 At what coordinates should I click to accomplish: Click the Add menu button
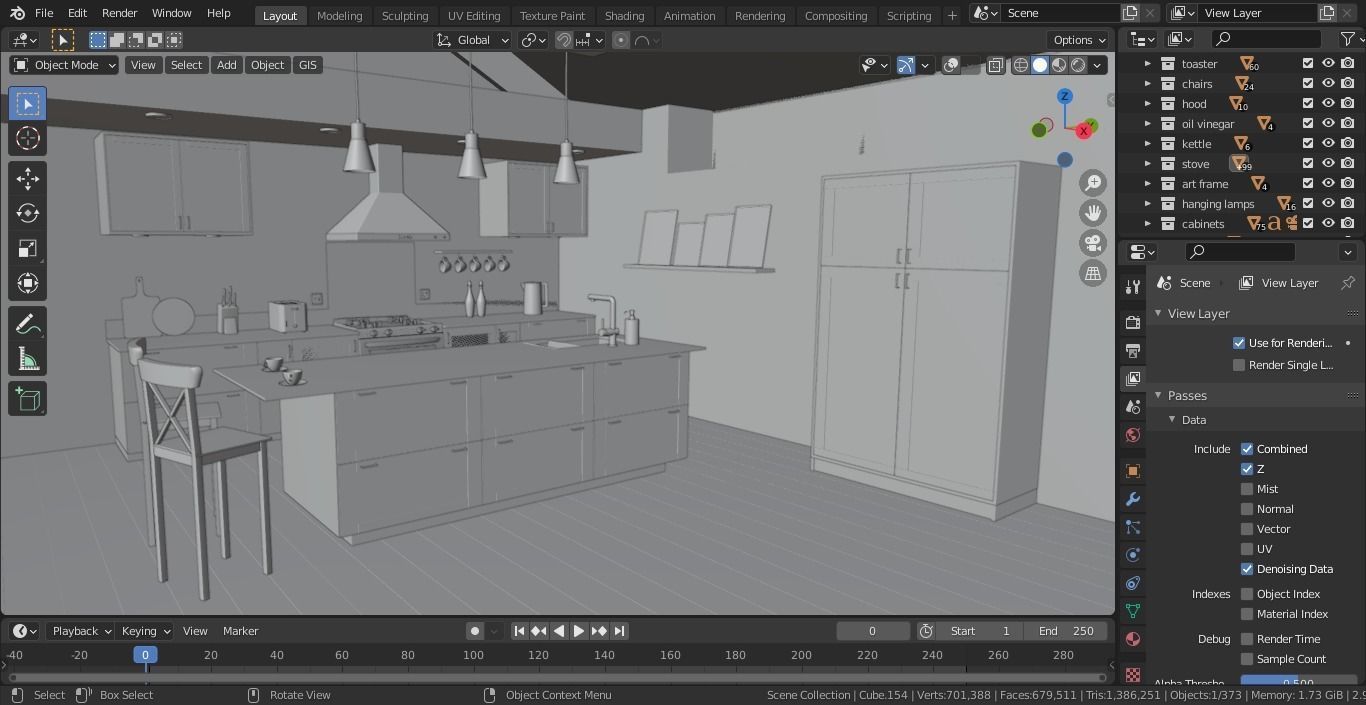[227, 65]
